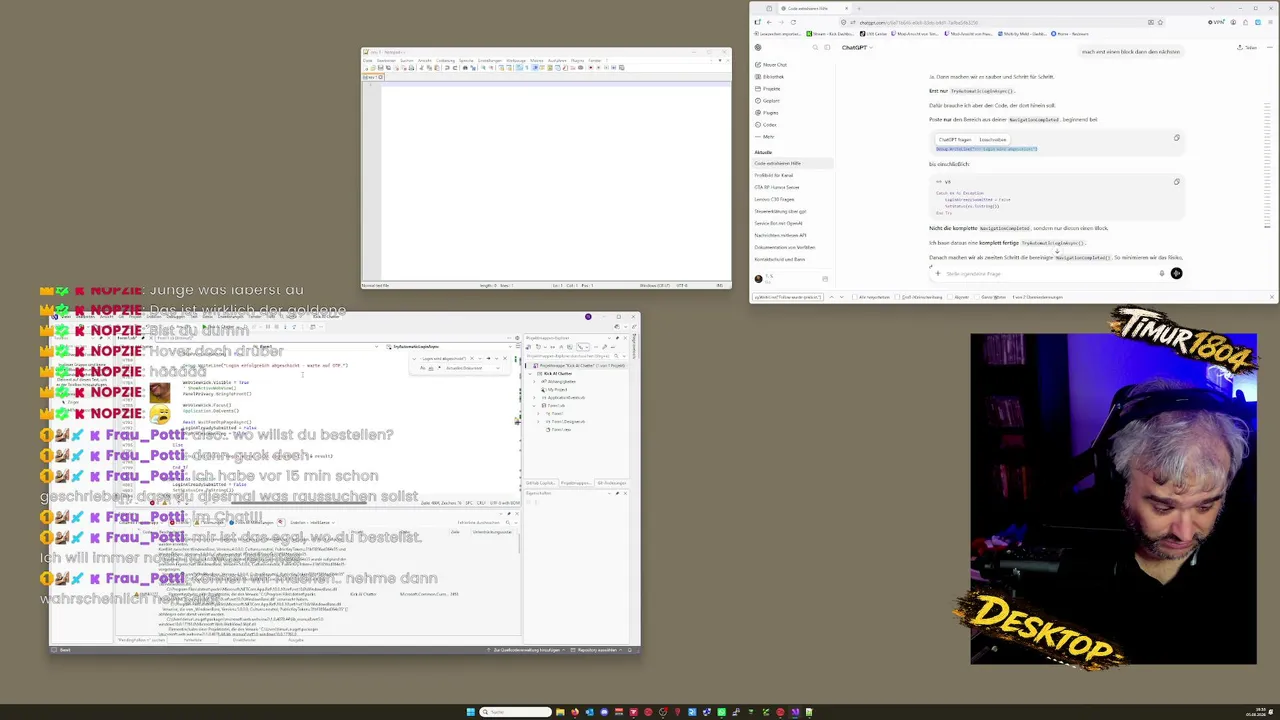Open 'Lenovo C30 Fragen' chat
This screenshot has width=1280, height=720.
(775, 199)
